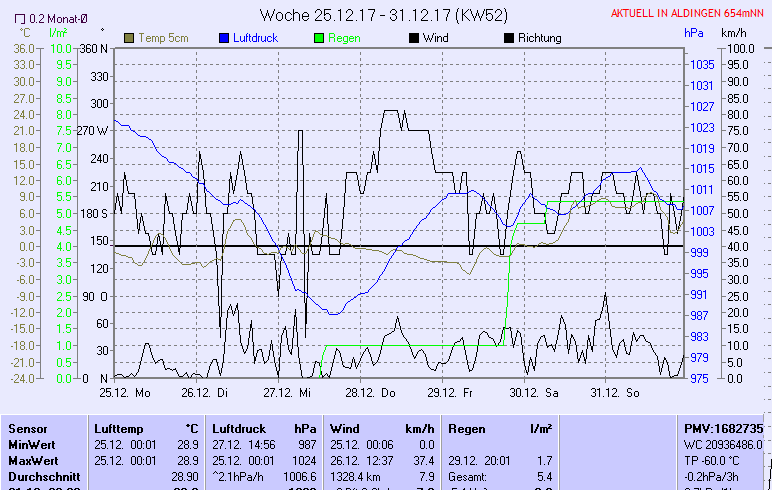Click the green Regen legend swatch
772x490 pixels.
320,38
